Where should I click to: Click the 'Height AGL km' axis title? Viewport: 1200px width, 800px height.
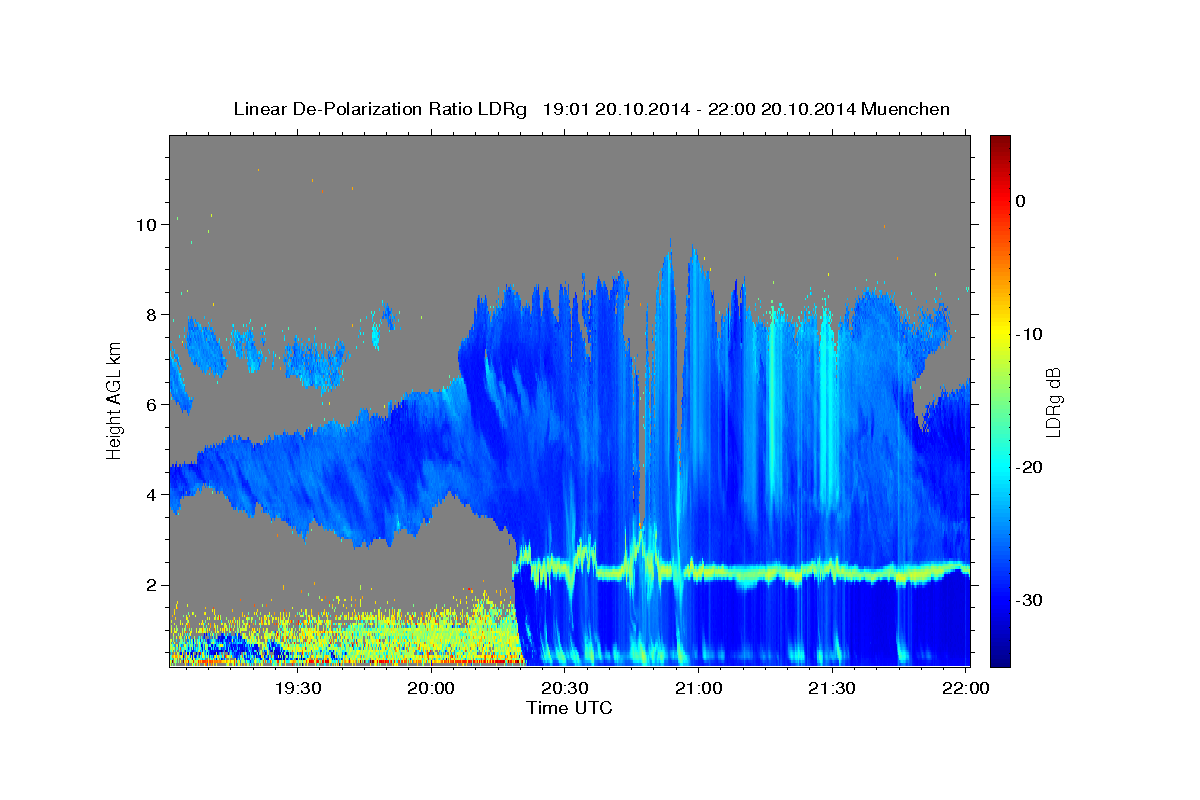point(114,400)
